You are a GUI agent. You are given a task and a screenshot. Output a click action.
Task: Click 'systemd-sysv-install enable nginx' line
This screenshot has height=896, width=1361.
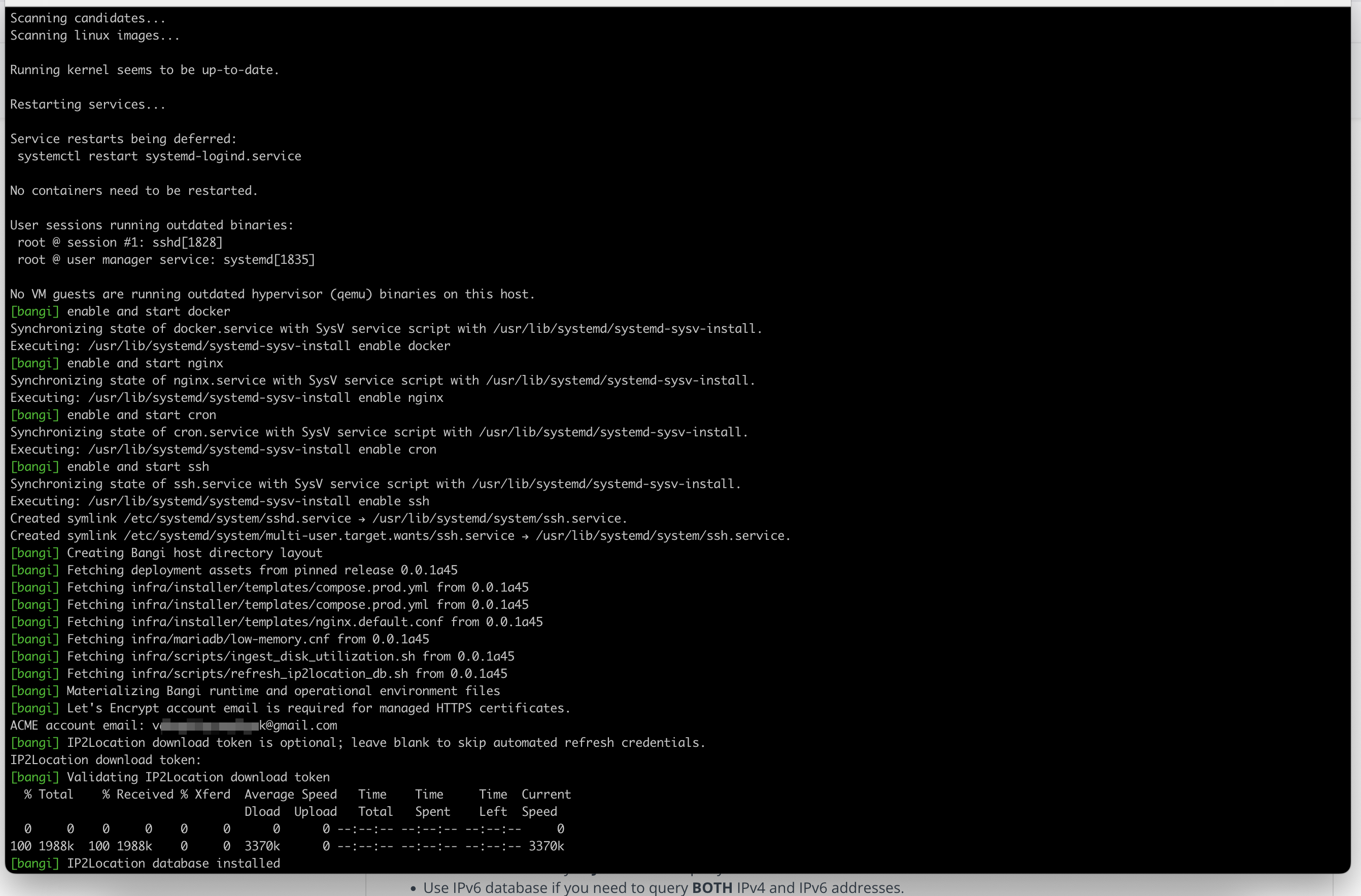pos(226,397)
